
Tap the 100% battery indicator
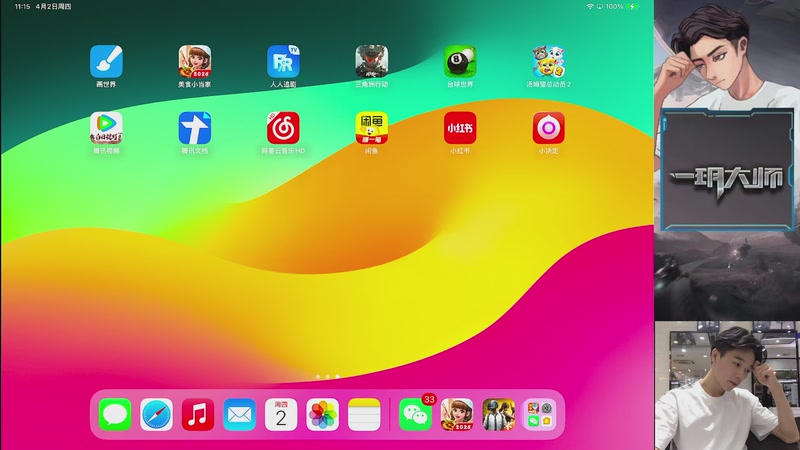click(x=622, y=7)
